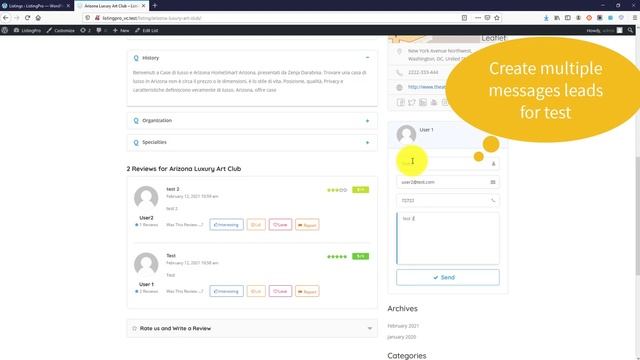Screen dimensions: 640x360
Task: Click the email field user2@test.com
Action: [448, 182]
